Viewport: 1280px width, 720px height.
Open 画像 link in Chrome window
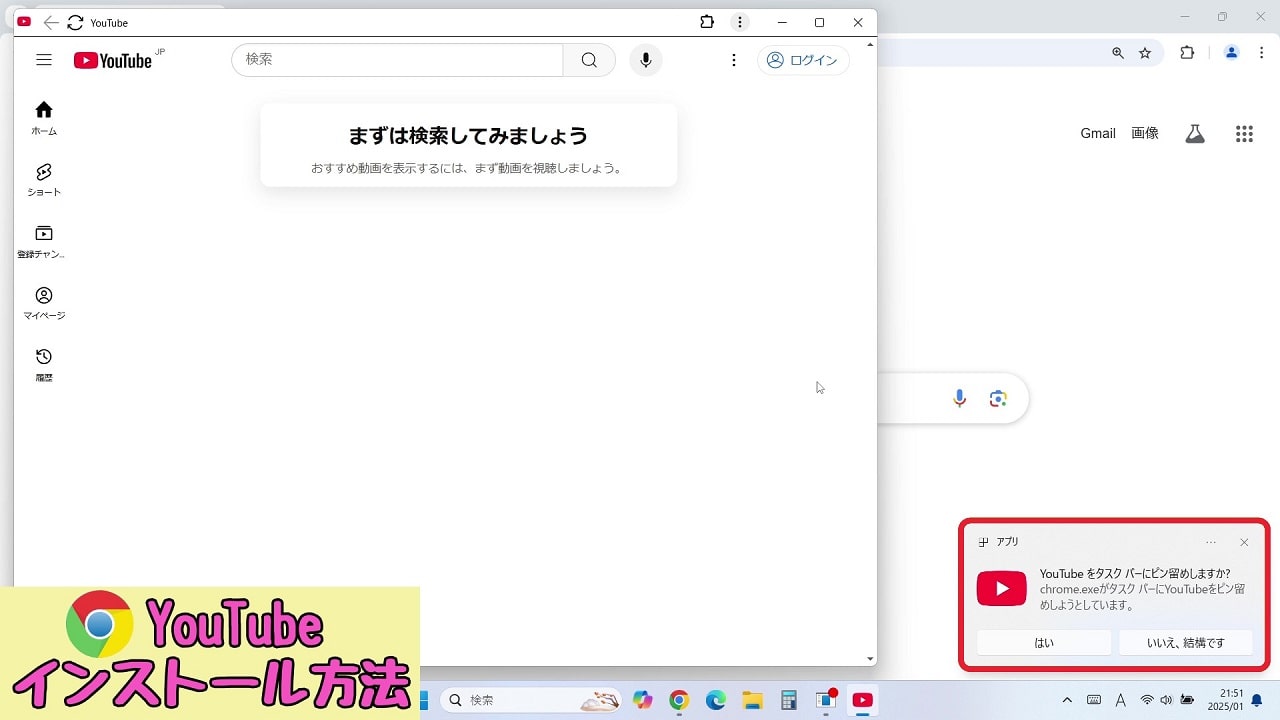1145,133
